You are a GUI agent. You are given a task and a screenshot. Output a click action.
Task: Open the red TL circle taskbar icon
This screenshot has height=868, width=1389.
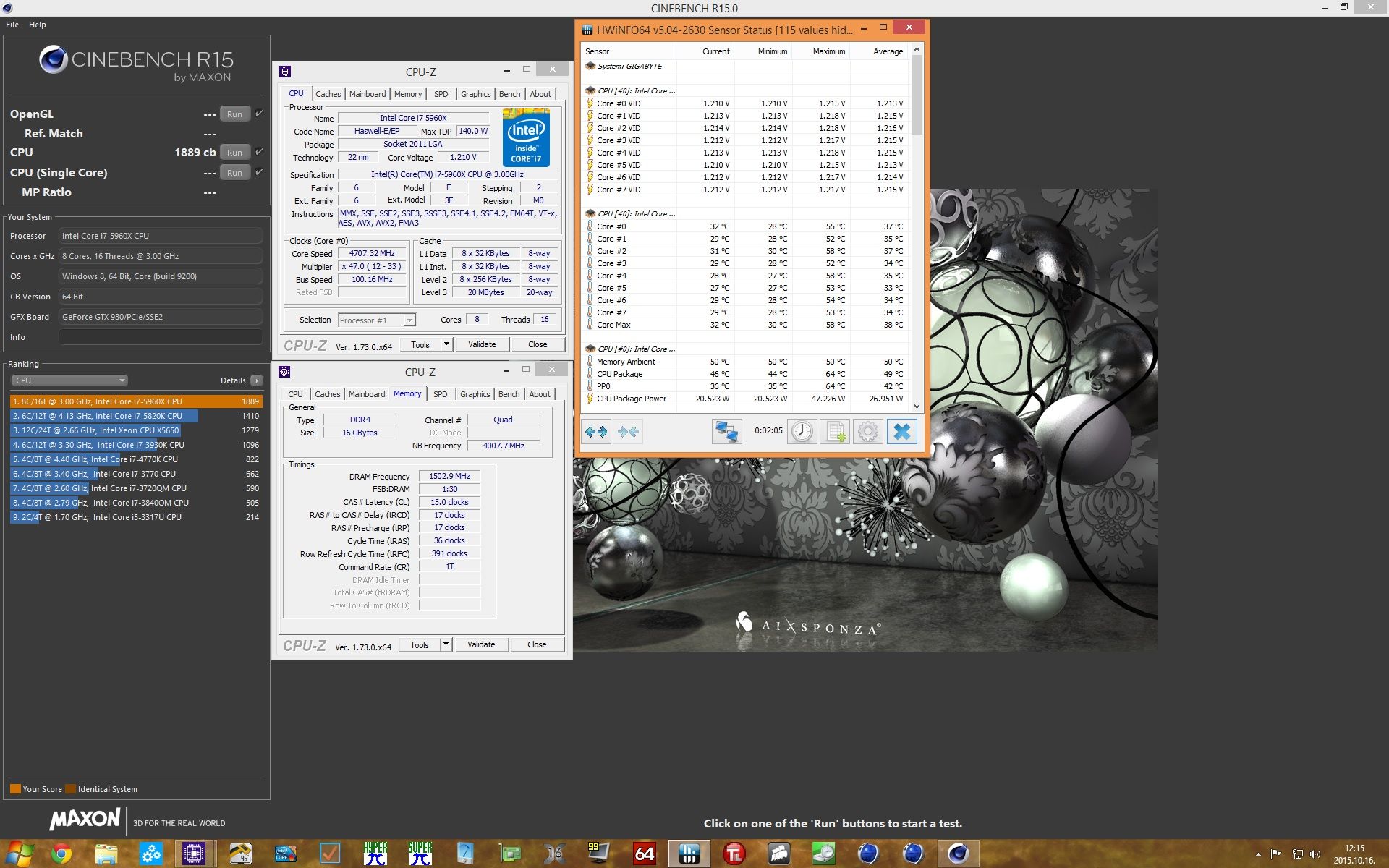pyautogui.click(x=734, y=854)
